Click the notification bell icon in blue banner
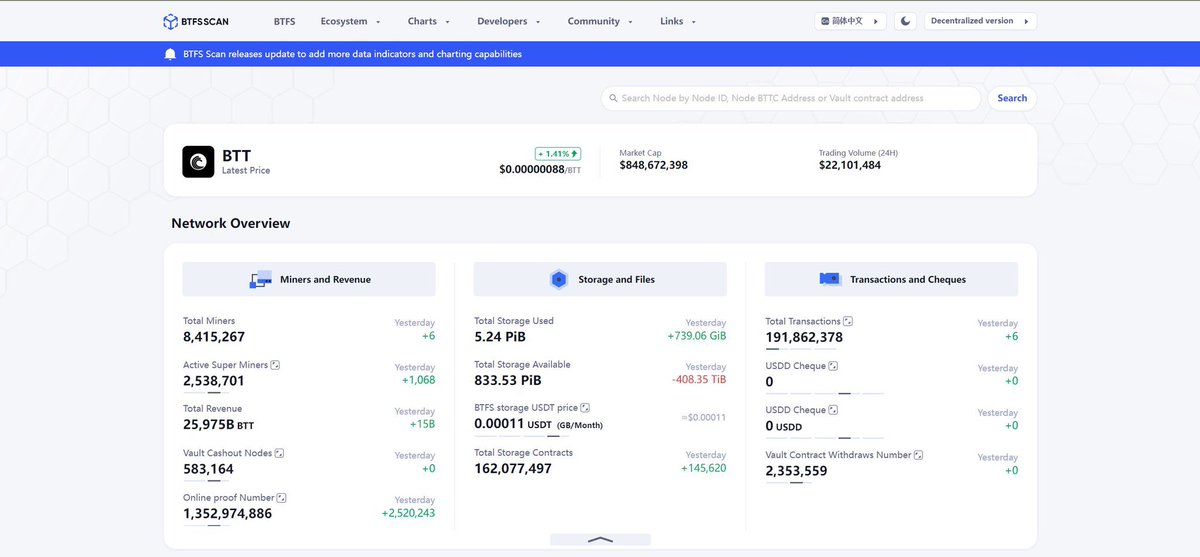The image size is (1200, 557). 170,54
